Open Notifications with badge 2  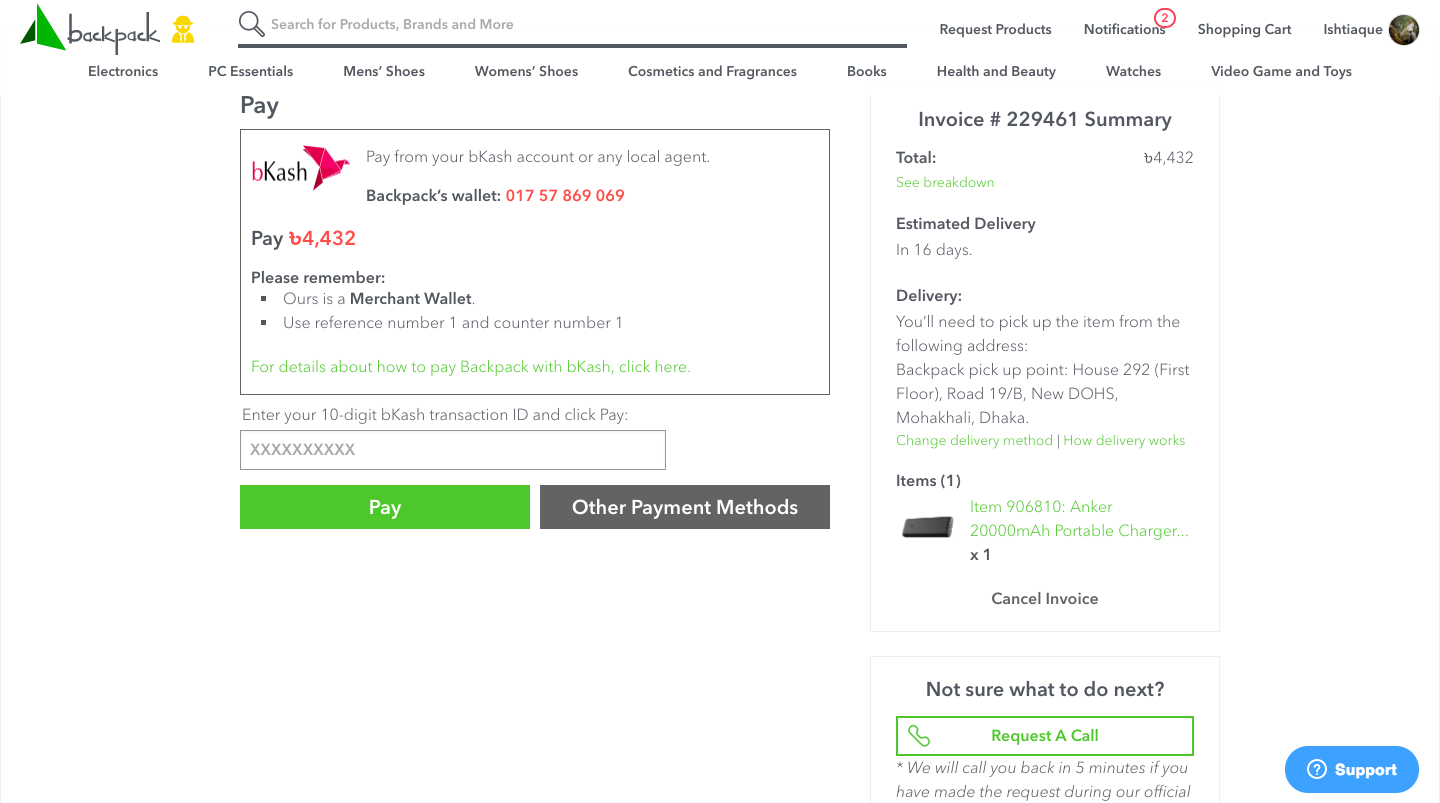tap(1126, 28)
